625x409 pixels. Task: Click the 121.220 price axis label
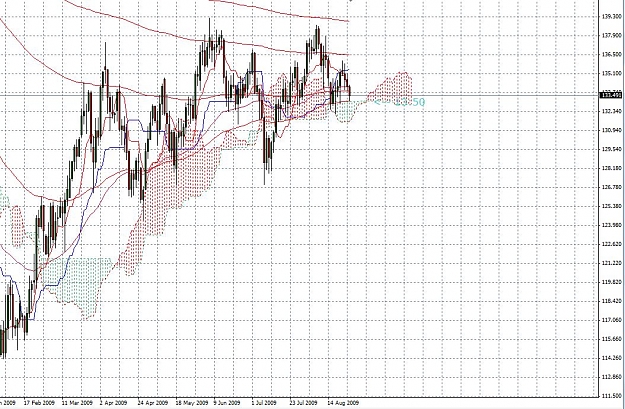click(x=612, y=263)
